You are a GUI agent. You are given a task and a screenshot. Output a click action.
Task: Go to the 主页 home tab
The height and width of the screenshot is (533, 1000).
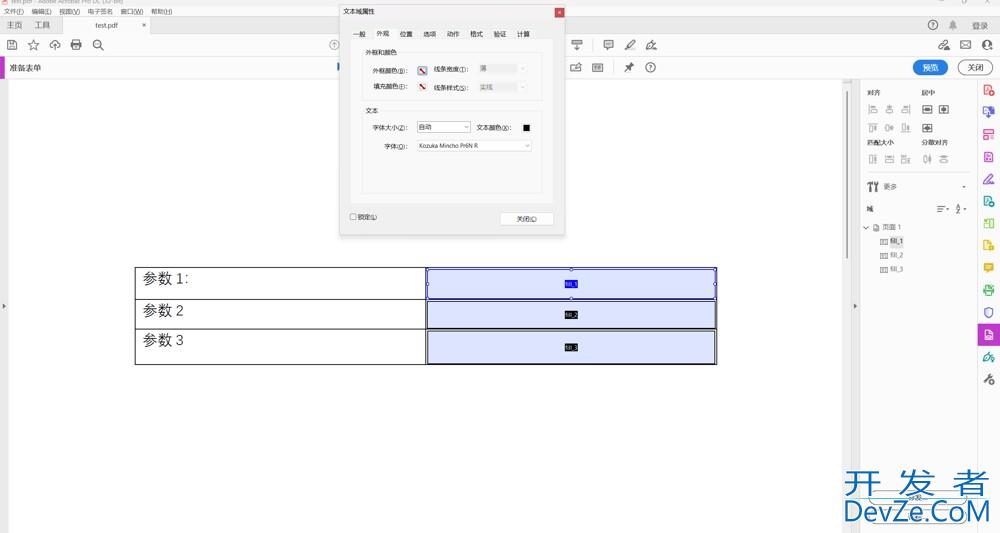coord(14,25)
